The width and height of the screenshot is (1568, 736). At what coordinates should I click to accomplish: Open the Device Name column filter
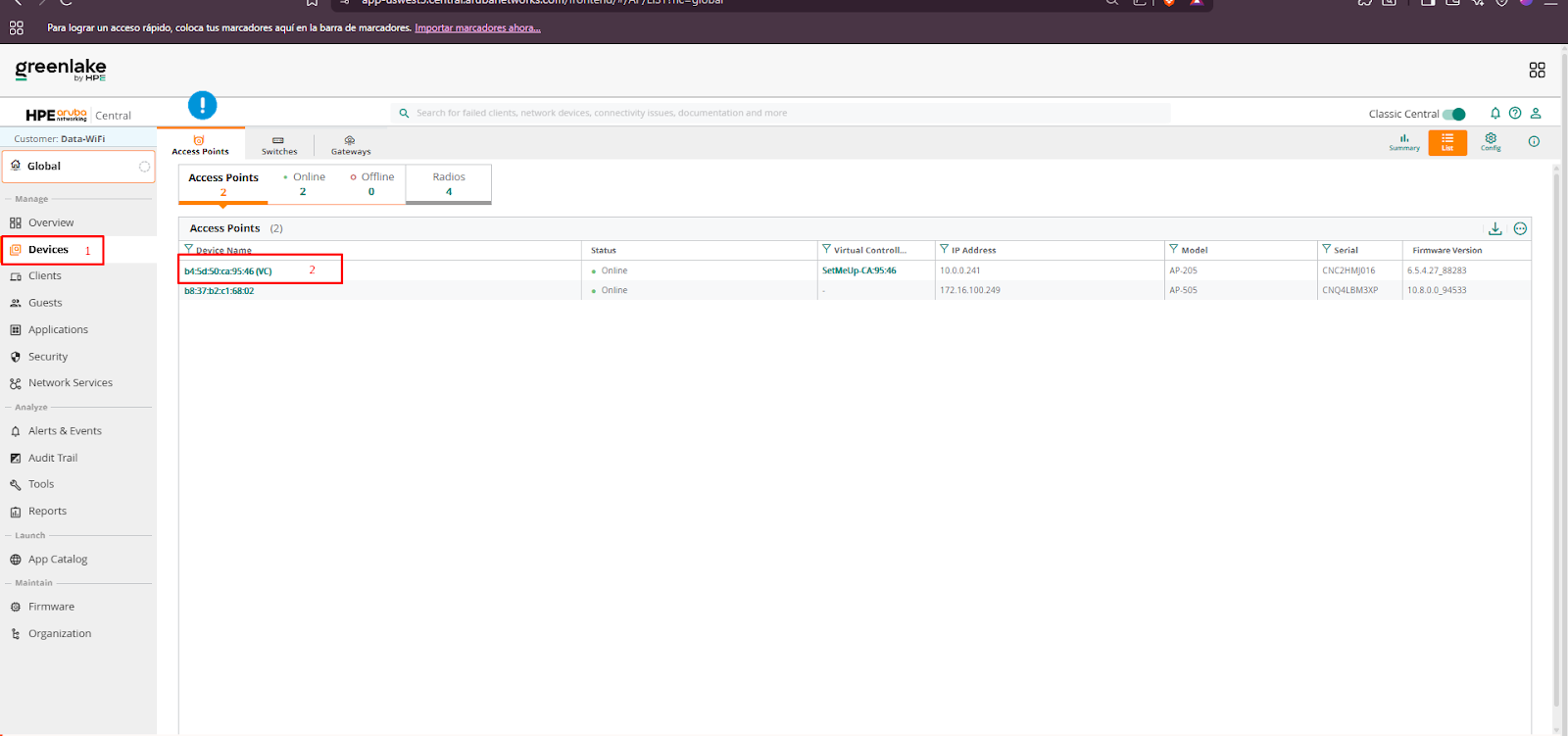point(189,249)
